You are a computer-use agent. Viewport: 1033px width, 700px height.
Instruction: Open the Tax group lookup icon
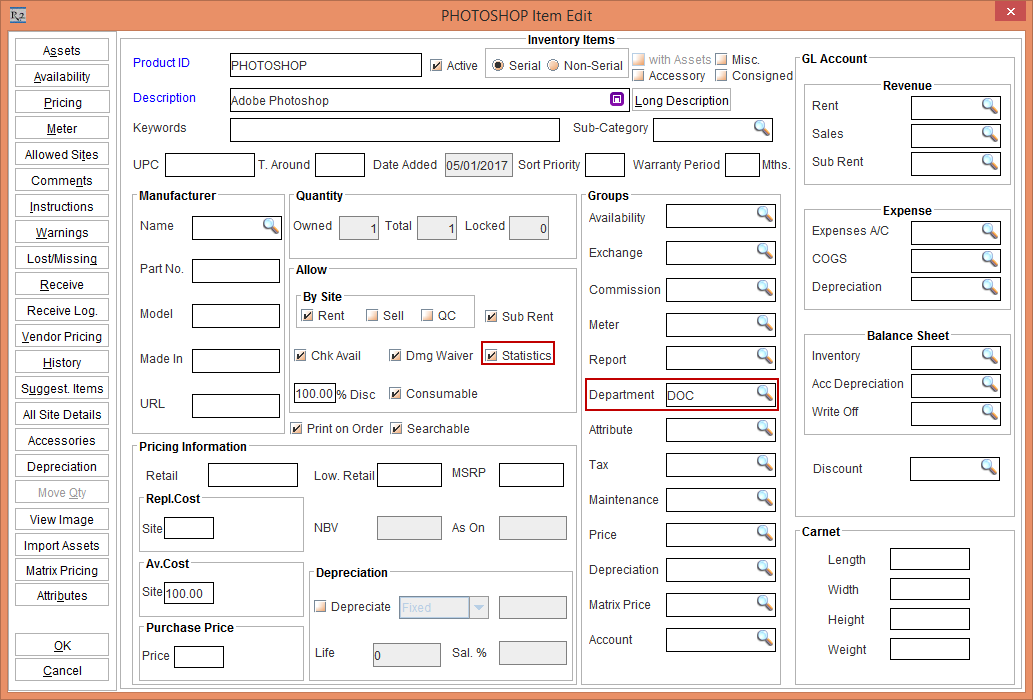[764, 463]
